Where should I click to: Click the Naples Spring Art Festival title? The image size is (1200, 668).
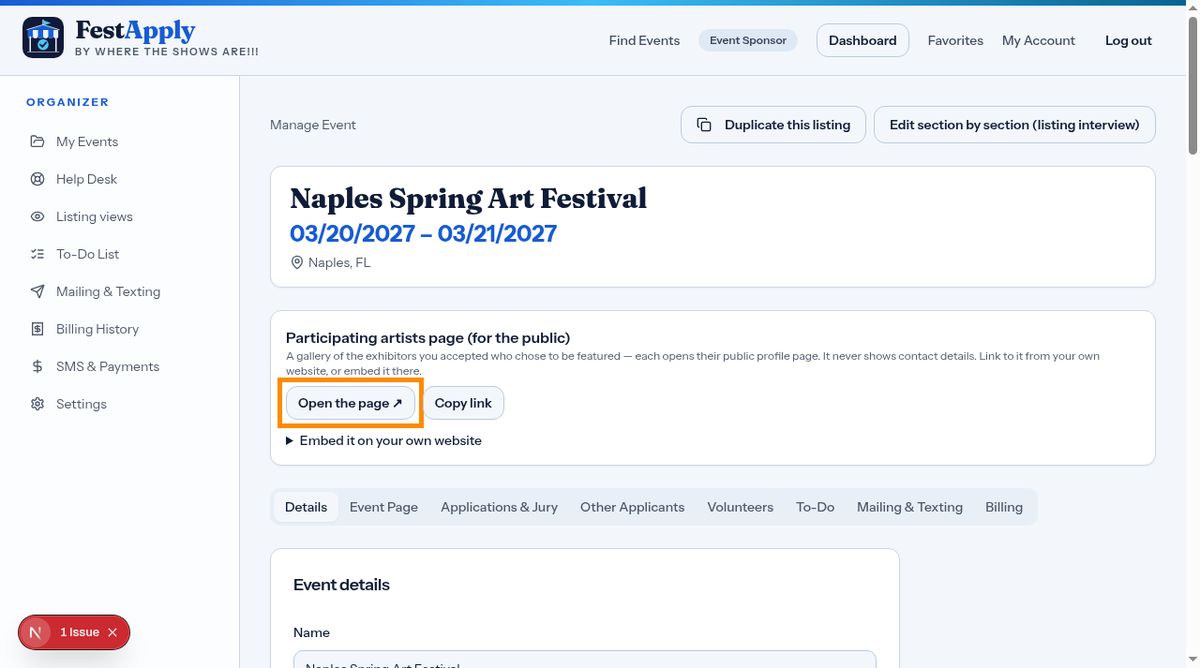(x=468, y=198)
